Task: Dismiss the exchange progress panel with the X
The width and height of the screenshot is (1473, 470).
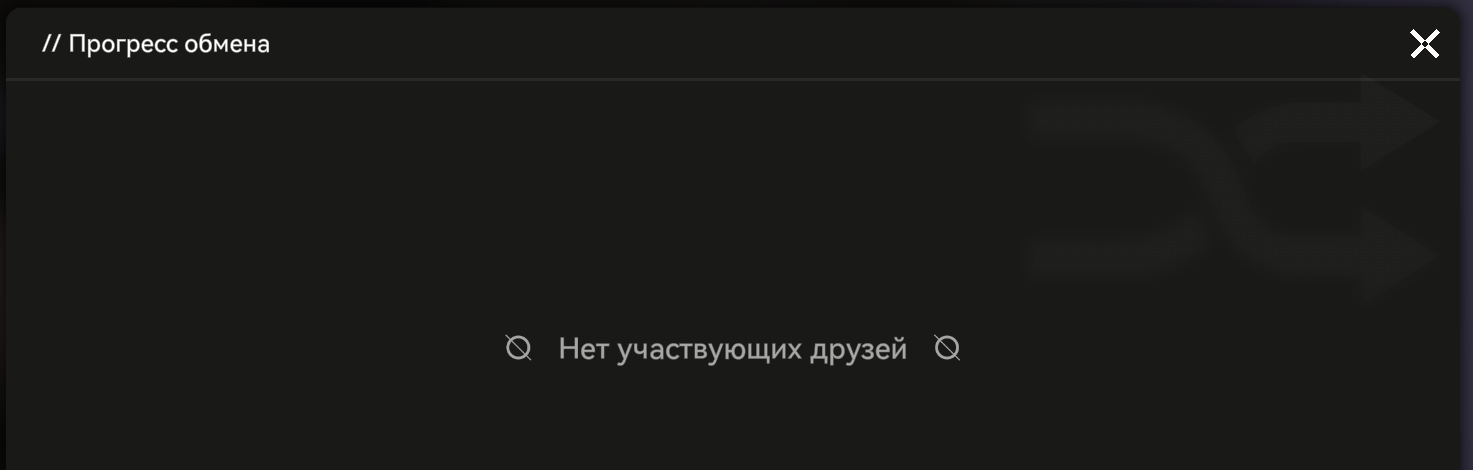Action: click(1424, 44)
